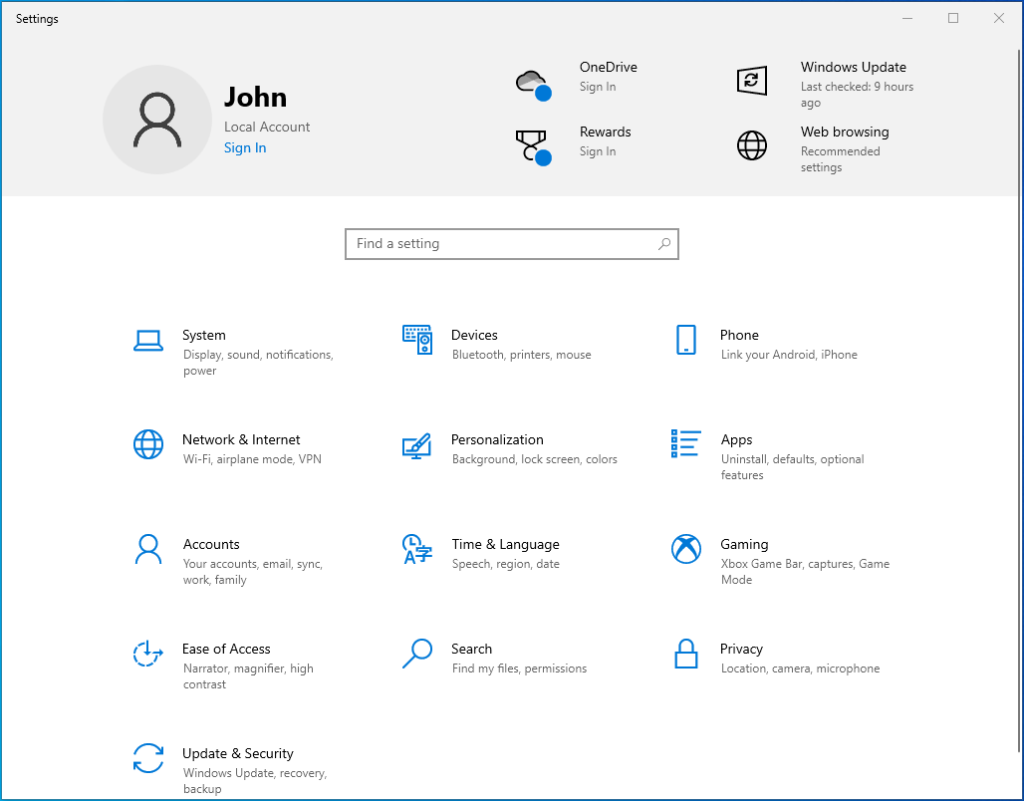
Task: Click the Find a setting search box
Action: point(512,243)
